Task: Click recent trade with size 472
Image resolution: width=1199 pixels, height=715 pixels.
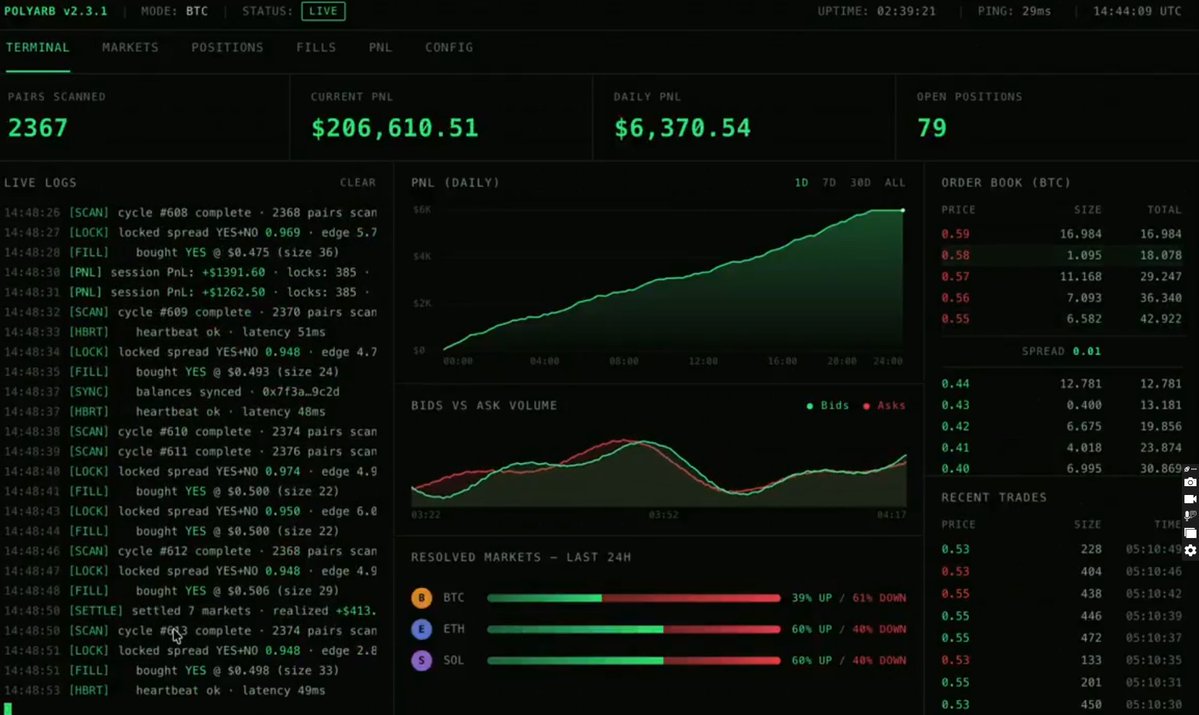Action: [x=1061, y=638]
